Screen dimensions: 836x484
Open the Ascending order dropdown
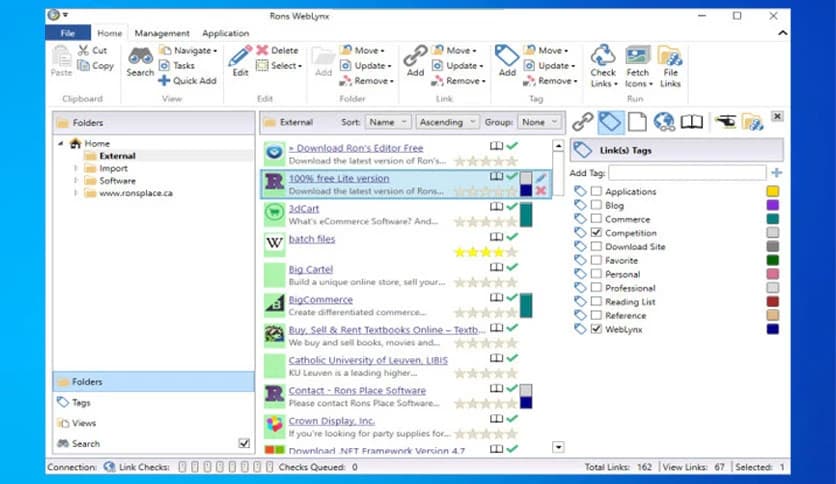coord(447,122)
